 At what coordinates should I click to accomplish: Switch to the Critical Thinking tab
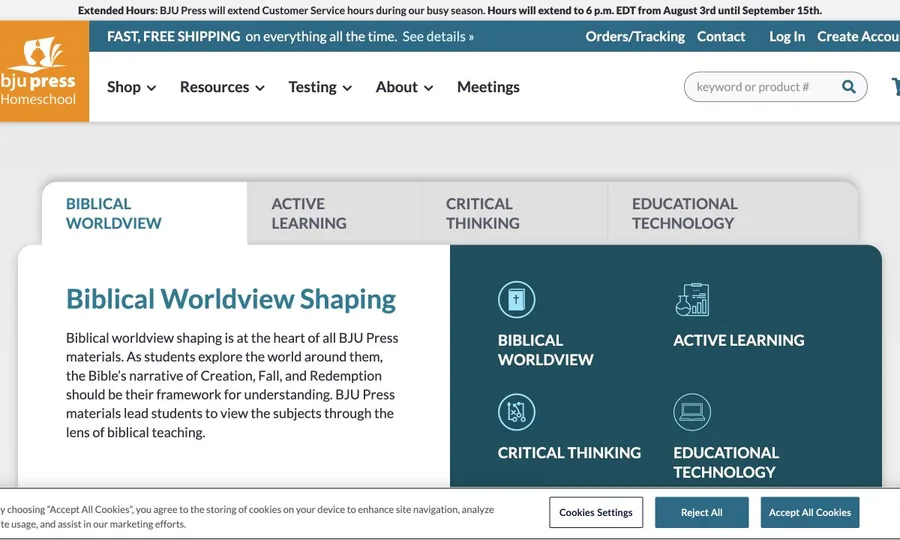[x=515, y=213]
